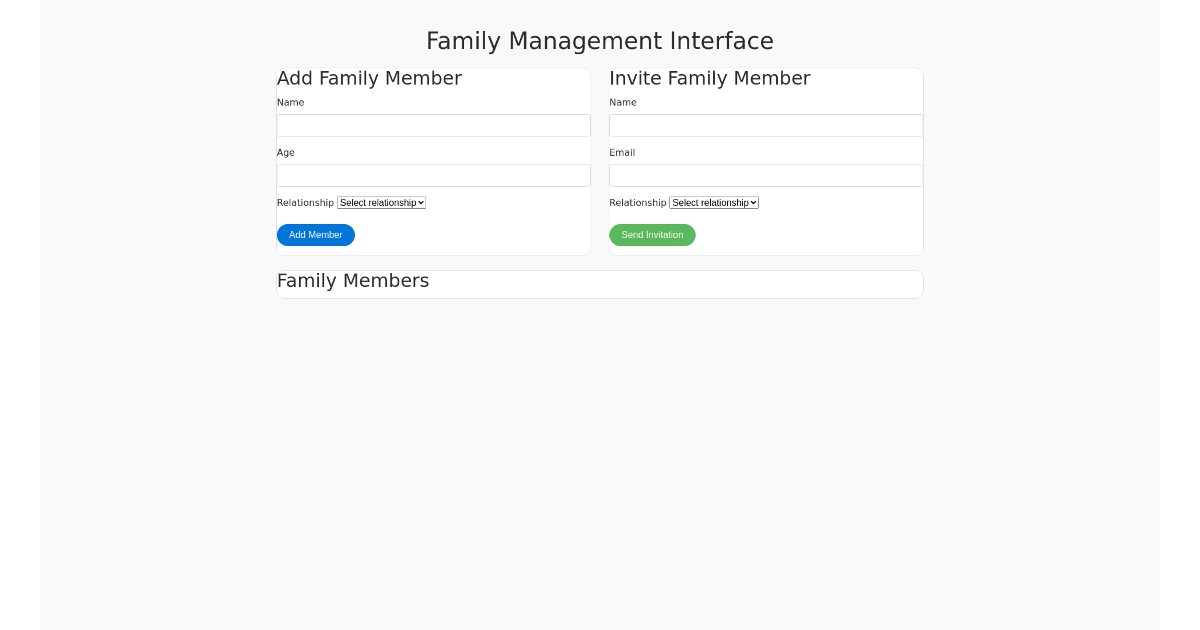Click the Invite Family Member section heading
The height and width of the screenshot is (630, 1200).
710,78
